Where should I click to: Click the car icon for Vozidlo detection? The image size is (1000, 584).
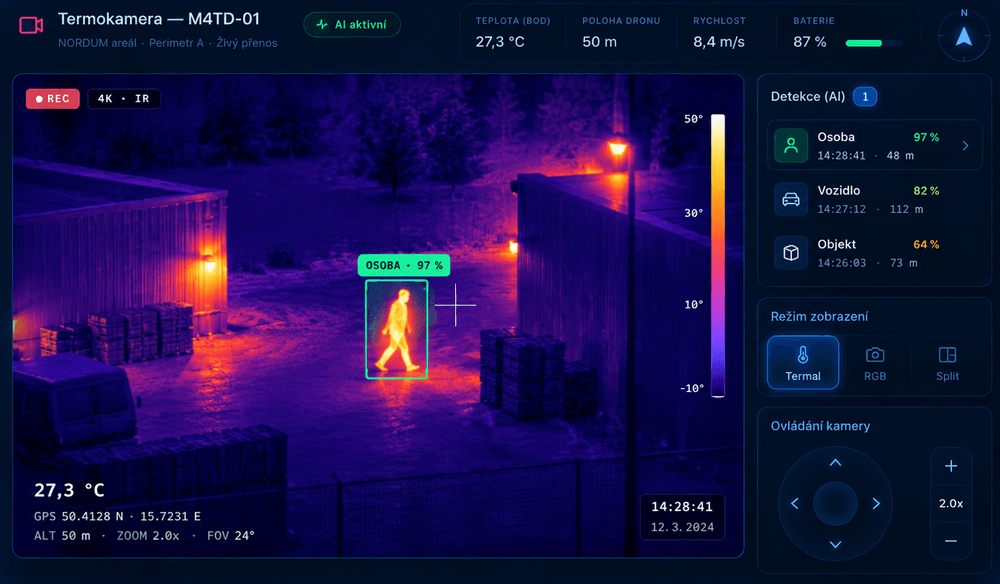pos(791,200)
